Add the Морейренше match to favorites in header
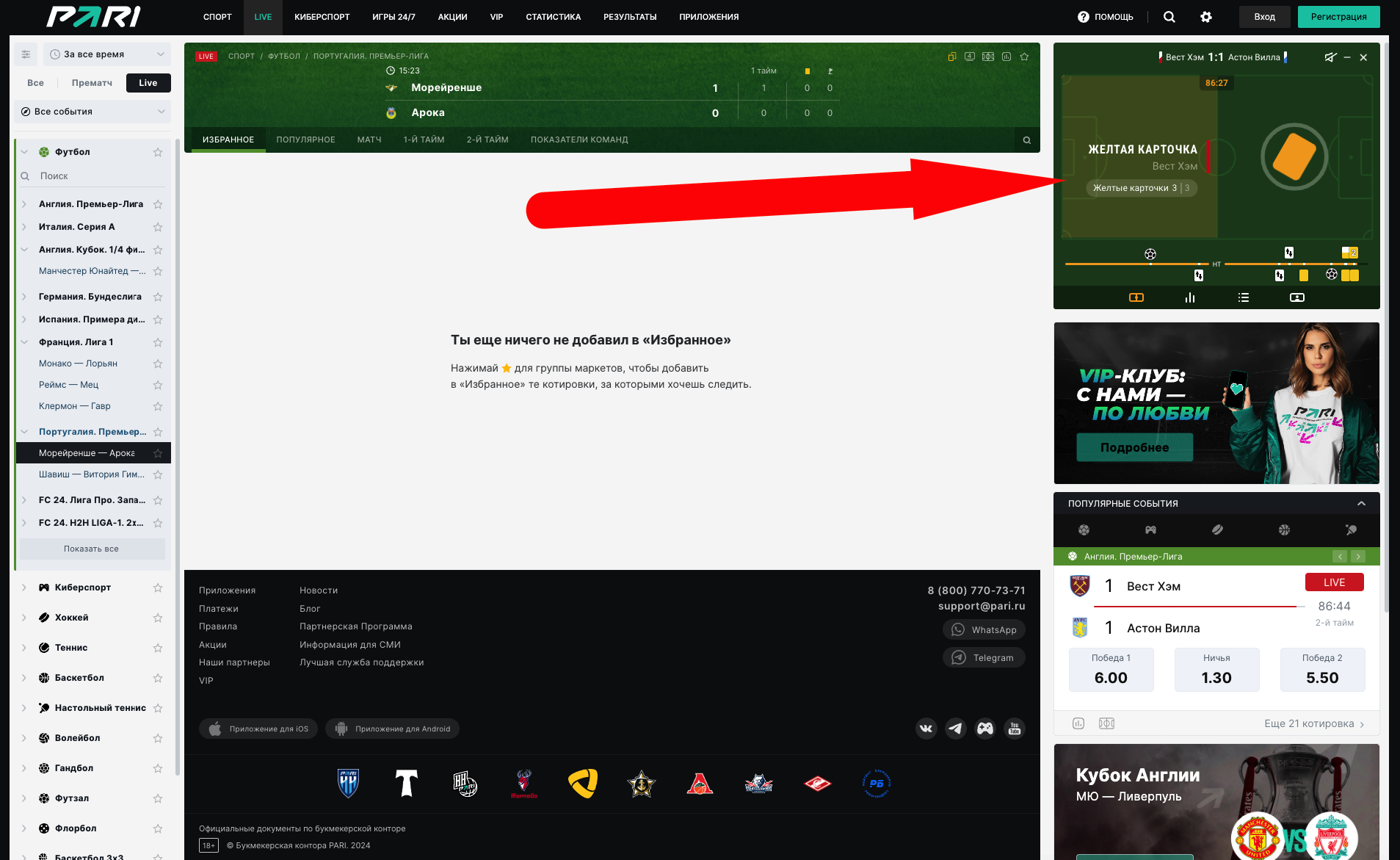The image size is (1400, 860). tap(1025, 57)
